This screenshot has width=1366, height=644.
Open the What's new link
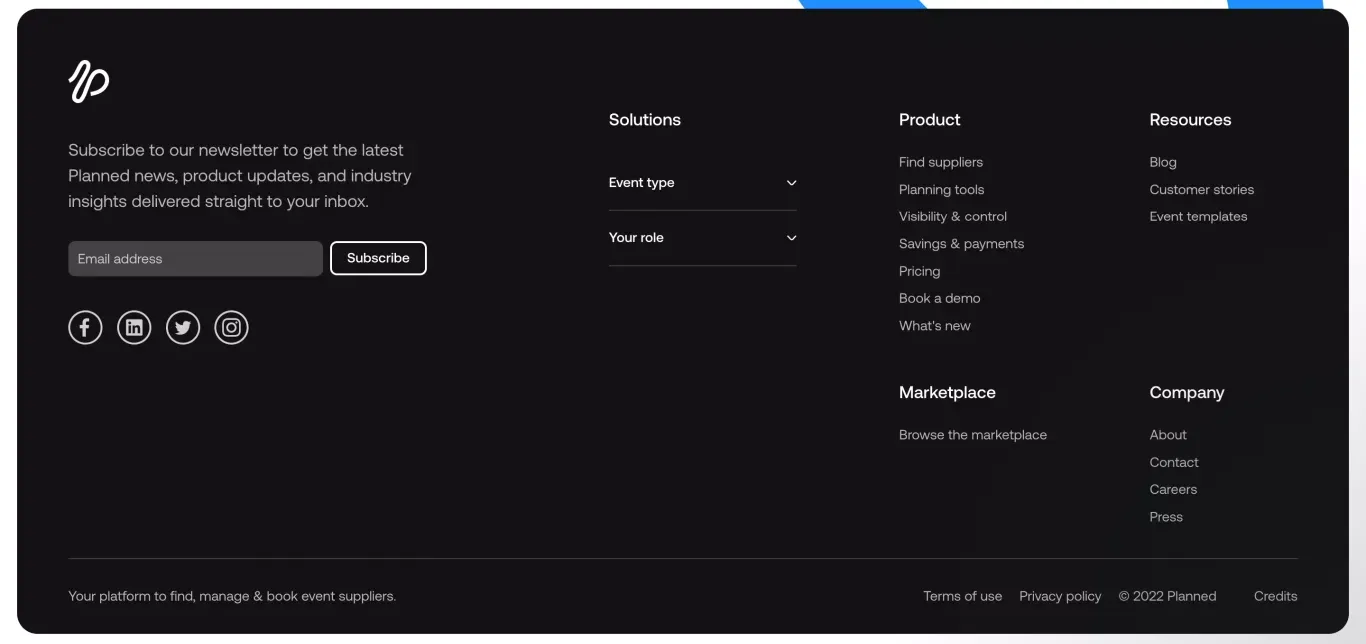click(x=934, y=325)
